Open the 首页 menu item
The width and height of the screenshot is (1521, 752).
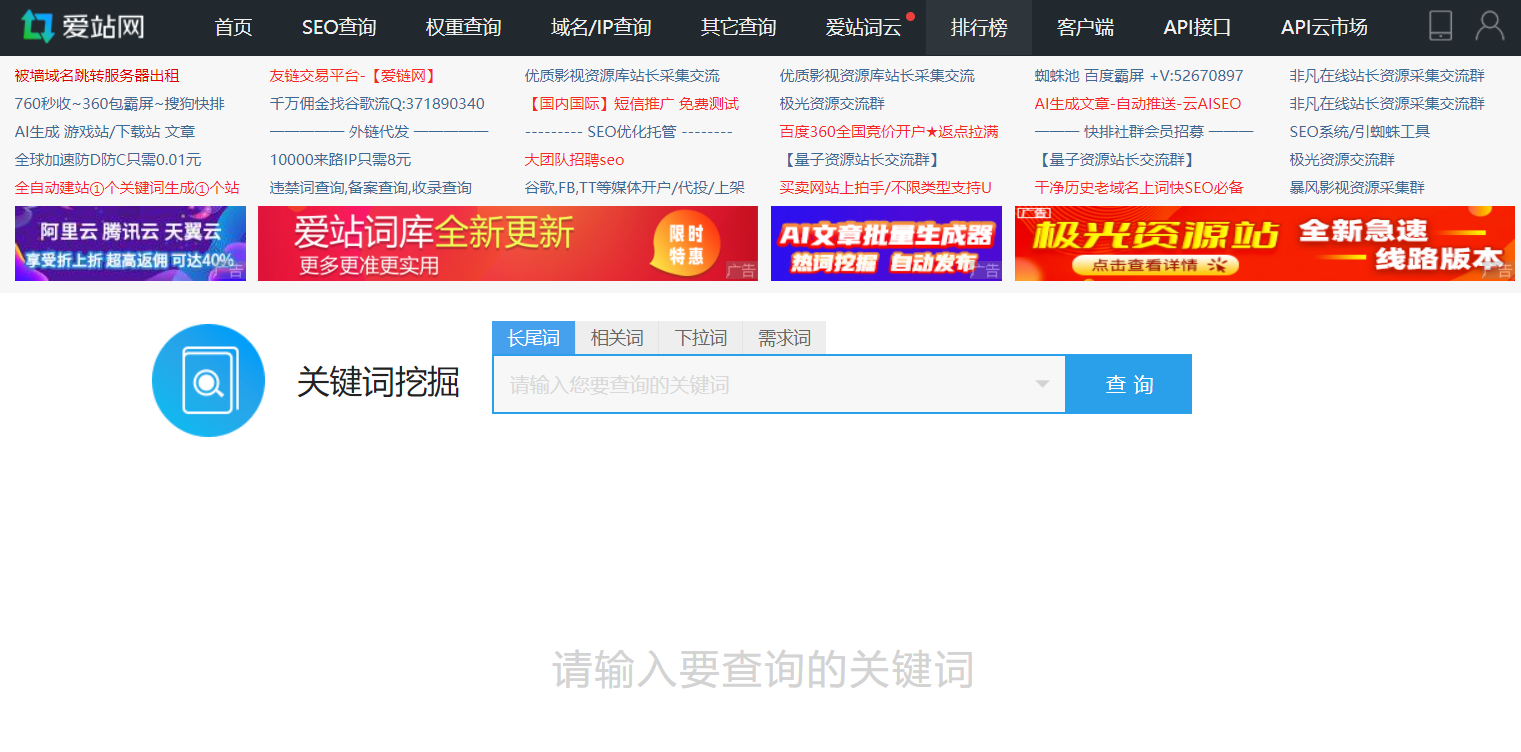pos(234,28)
